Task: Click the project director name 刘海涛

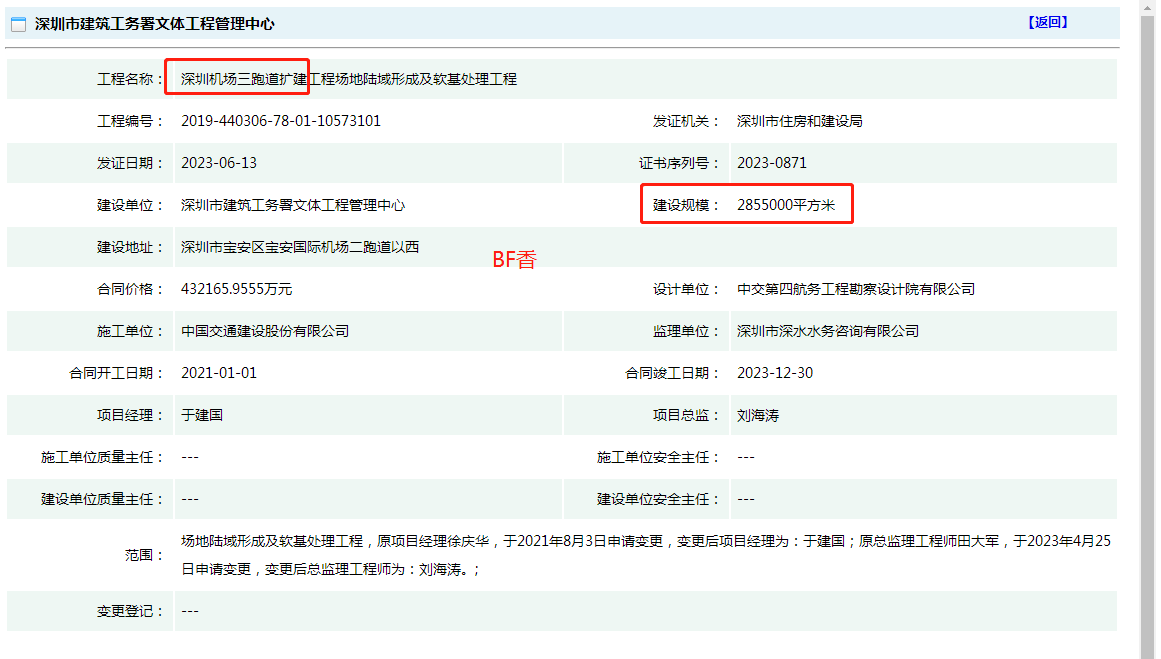Action: pos(757,415)
